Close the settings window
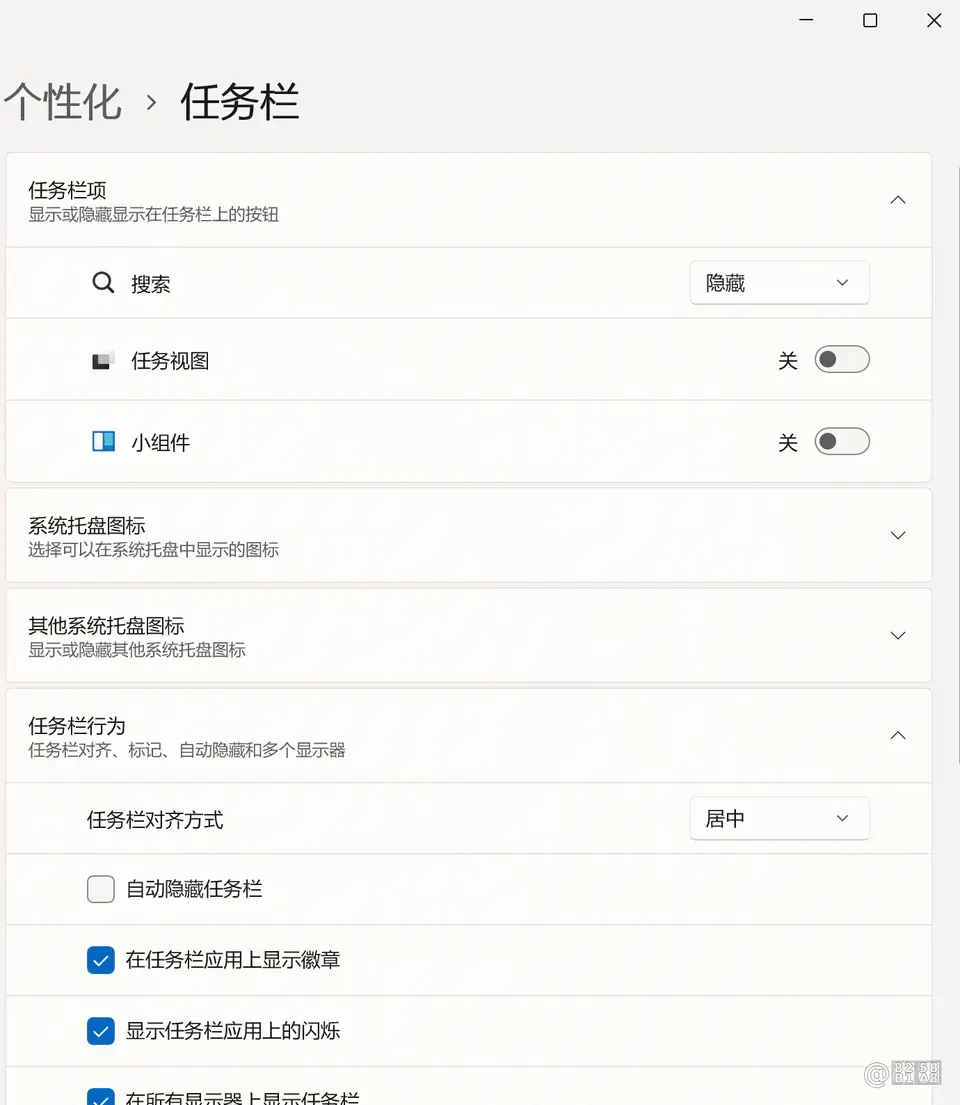The width and height of the screenshot is (960, 1105). 934,20
